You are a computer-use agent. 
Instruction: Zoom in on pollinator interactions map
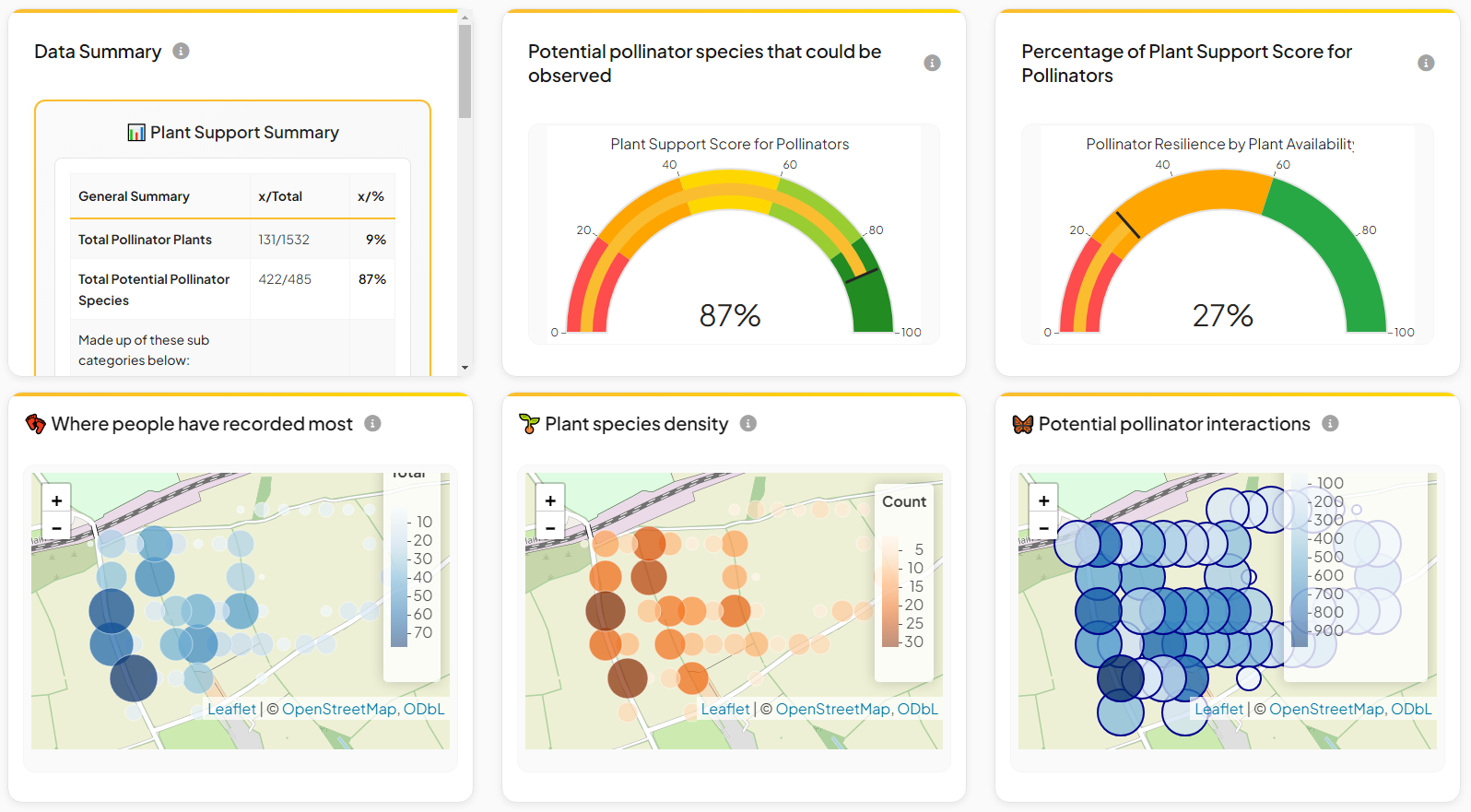(1043, 500)
